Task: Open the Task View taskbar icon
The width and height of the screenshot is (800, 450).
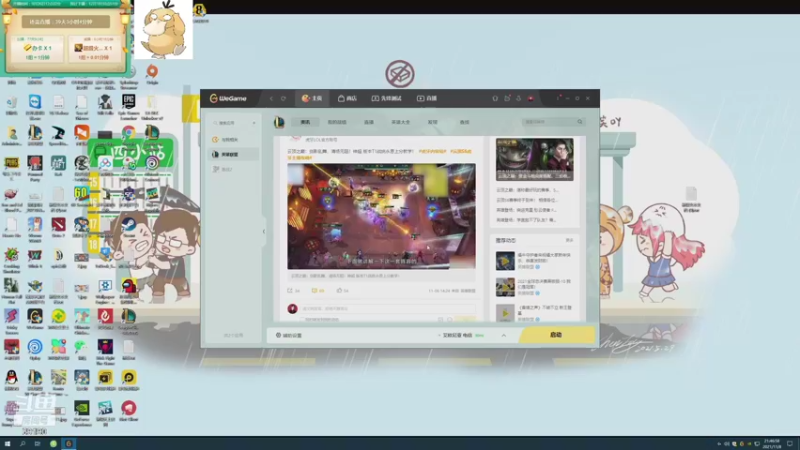Action: pyautogui.click(x=37, y=443)
